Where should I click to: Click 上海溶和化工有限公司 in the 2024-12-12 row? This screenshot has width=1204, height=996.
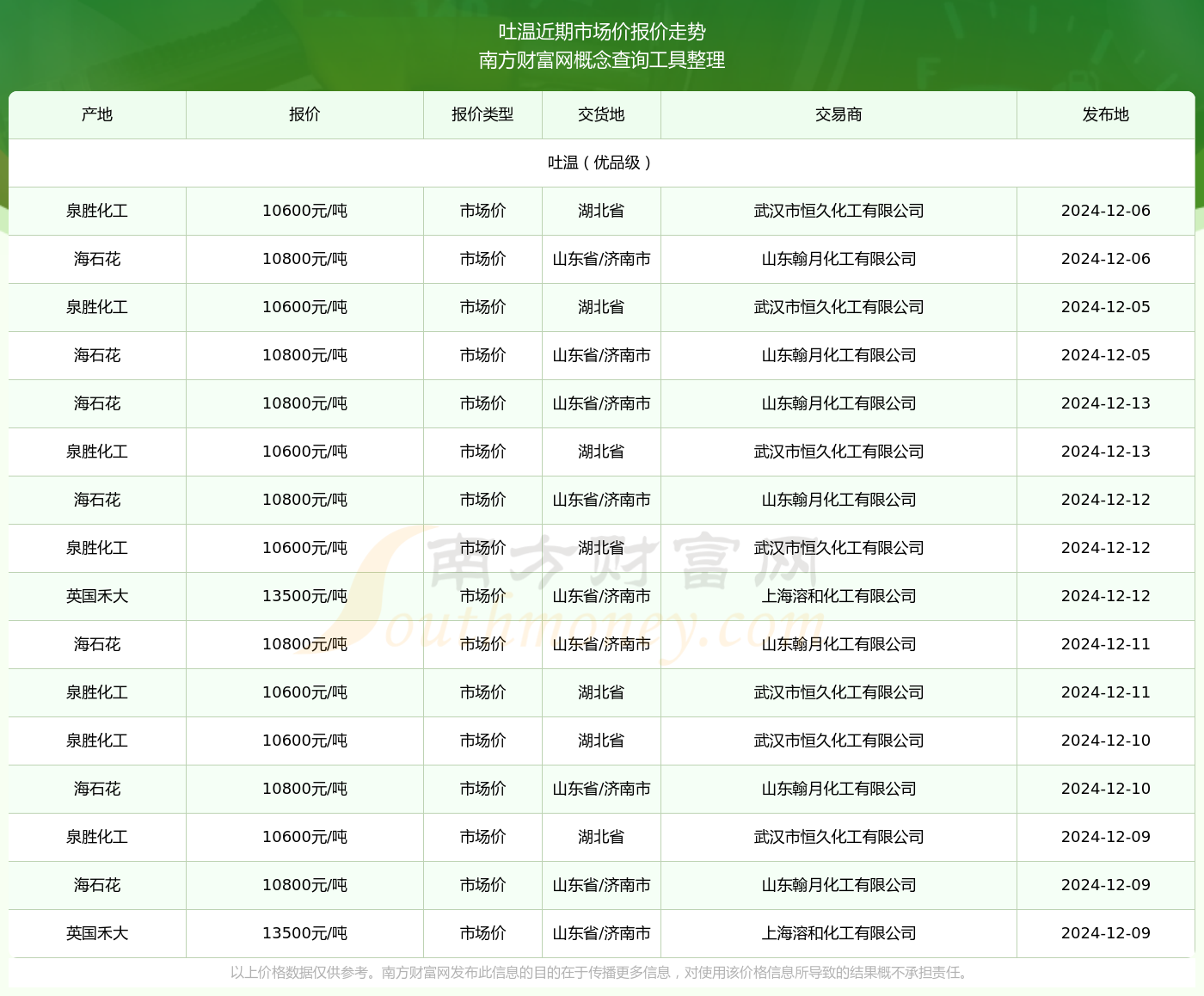coord(838,596)
